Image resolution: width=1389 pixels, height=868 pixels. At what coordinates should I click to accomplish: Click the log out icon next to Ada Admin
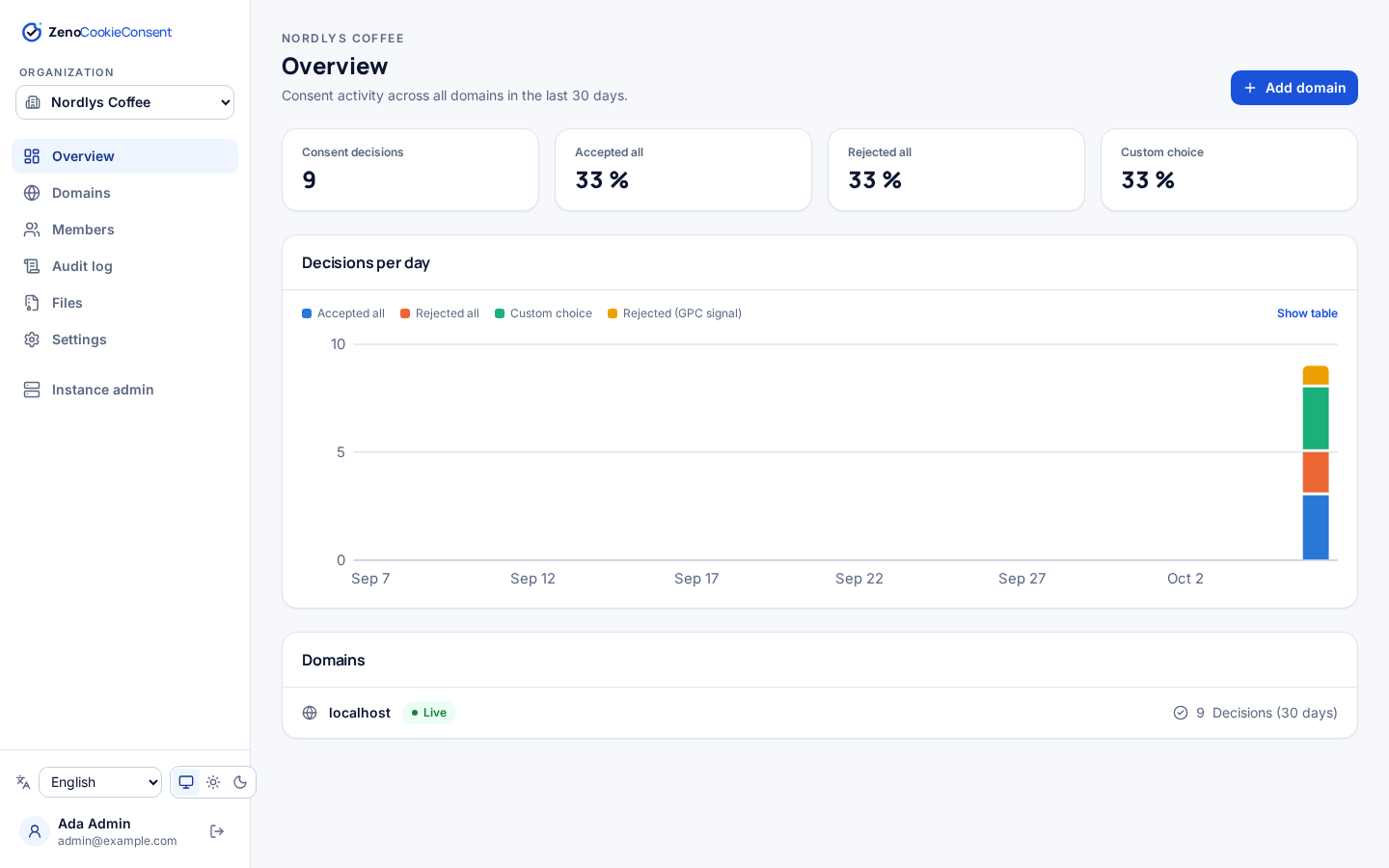pyautogui.click(x=217, y=831)
